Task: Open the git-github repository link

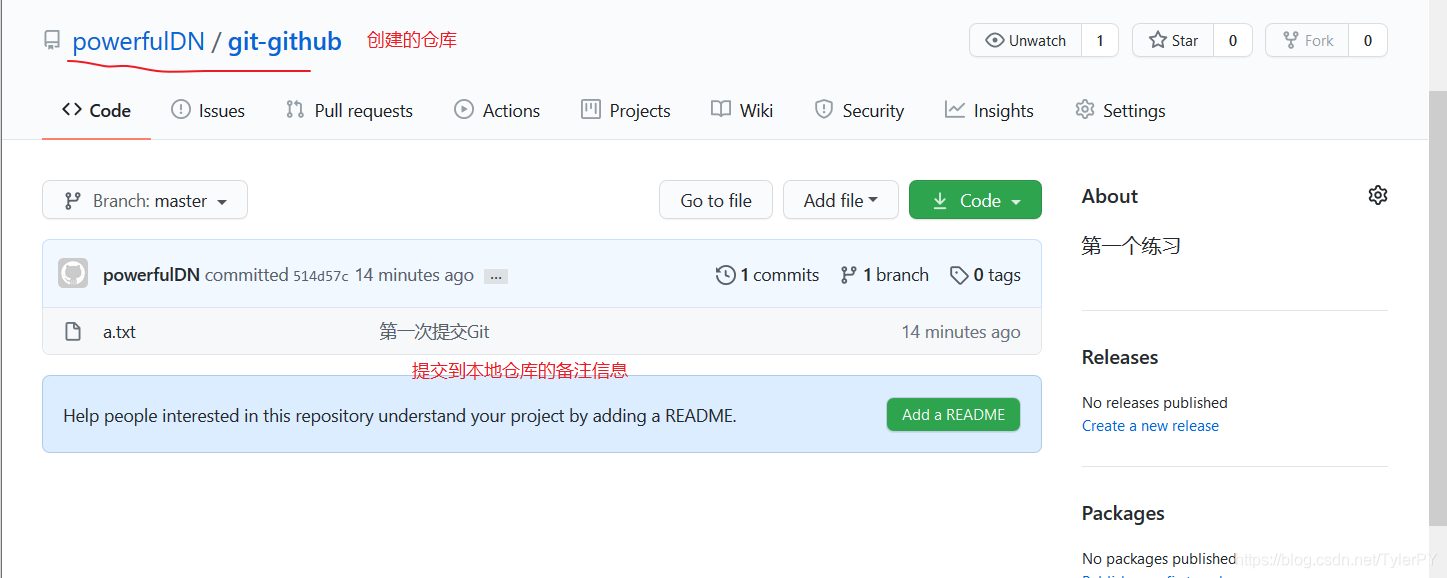Action: [x=285, y=41]
